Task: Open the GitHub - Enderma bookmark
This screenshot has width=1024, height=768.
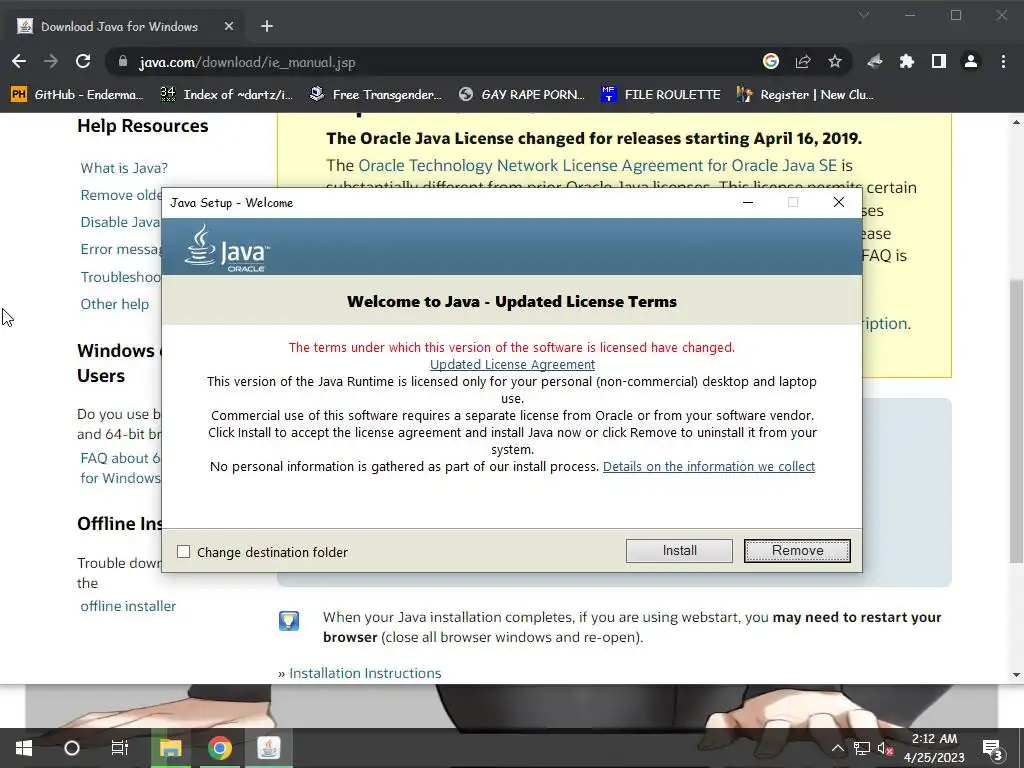Action: 77,95
